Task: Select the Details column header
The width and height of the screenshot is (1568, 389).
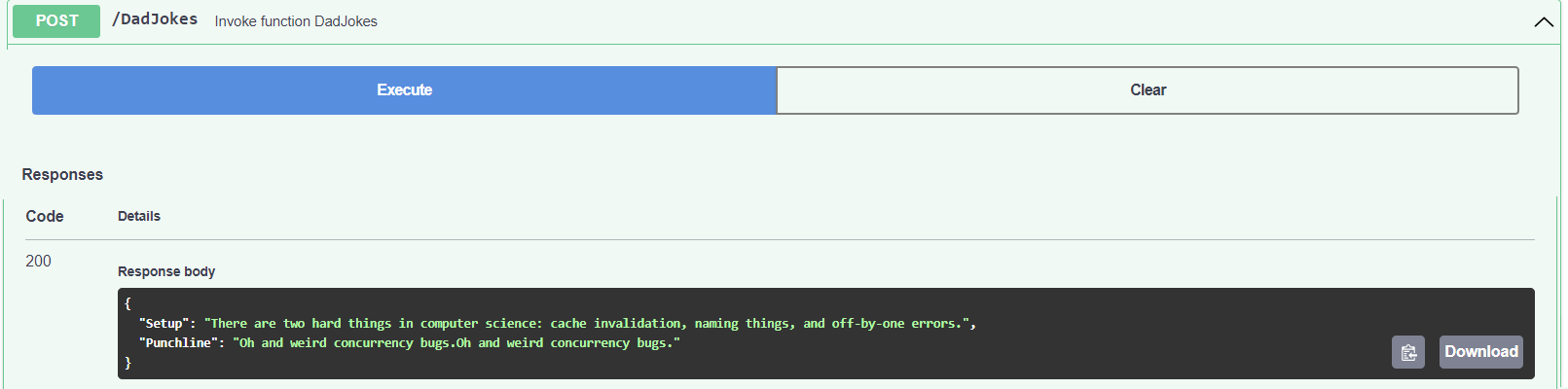Action: point(139,216)
